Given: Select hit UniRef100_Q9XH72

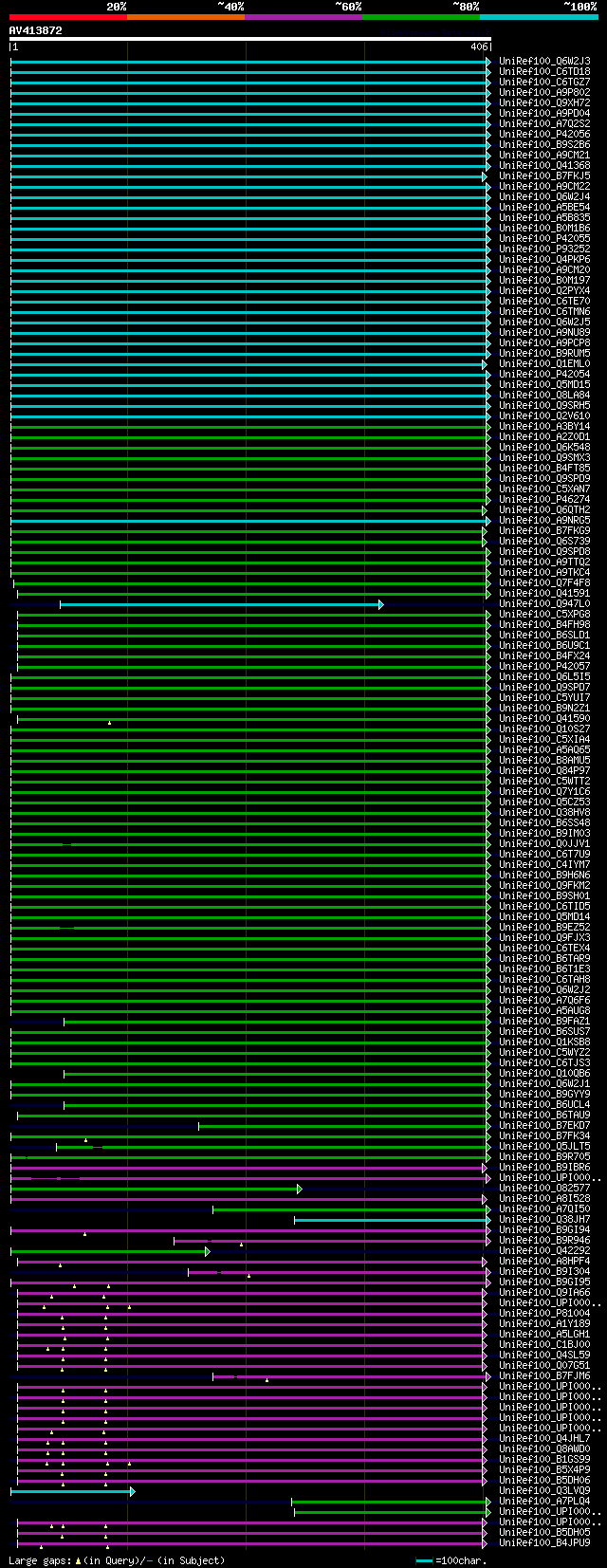Looking at the screenshot, I should (x=544, y=102).
